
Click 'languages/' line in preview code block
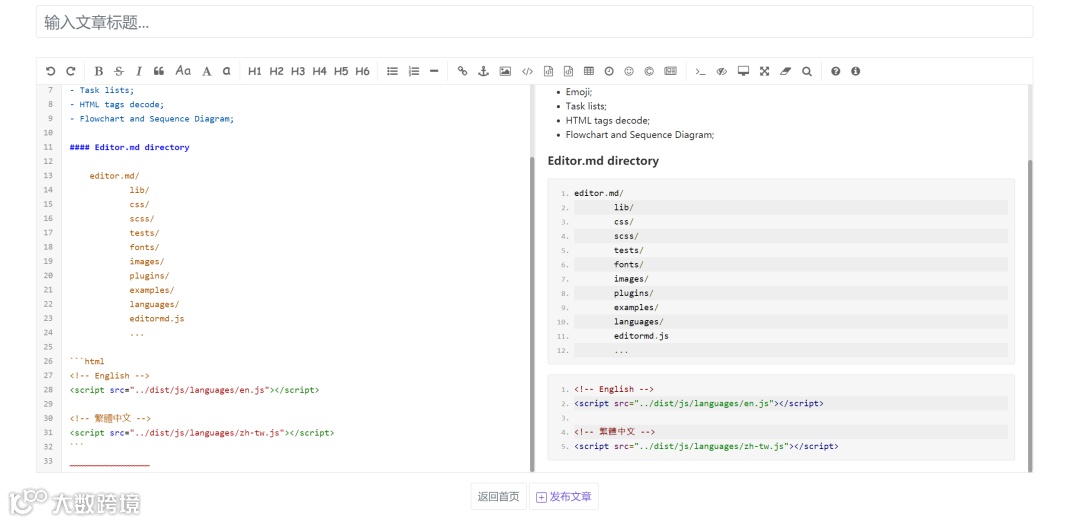point(639,322)
